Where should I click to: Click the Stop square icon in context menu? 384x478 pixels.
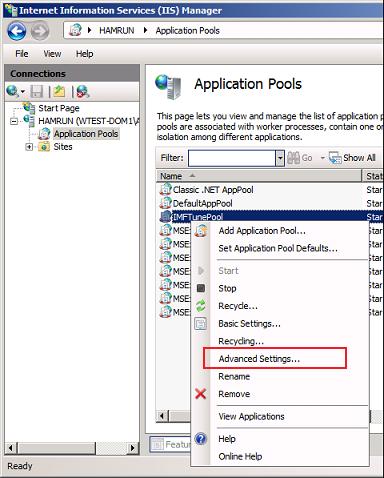pos(201,288)
